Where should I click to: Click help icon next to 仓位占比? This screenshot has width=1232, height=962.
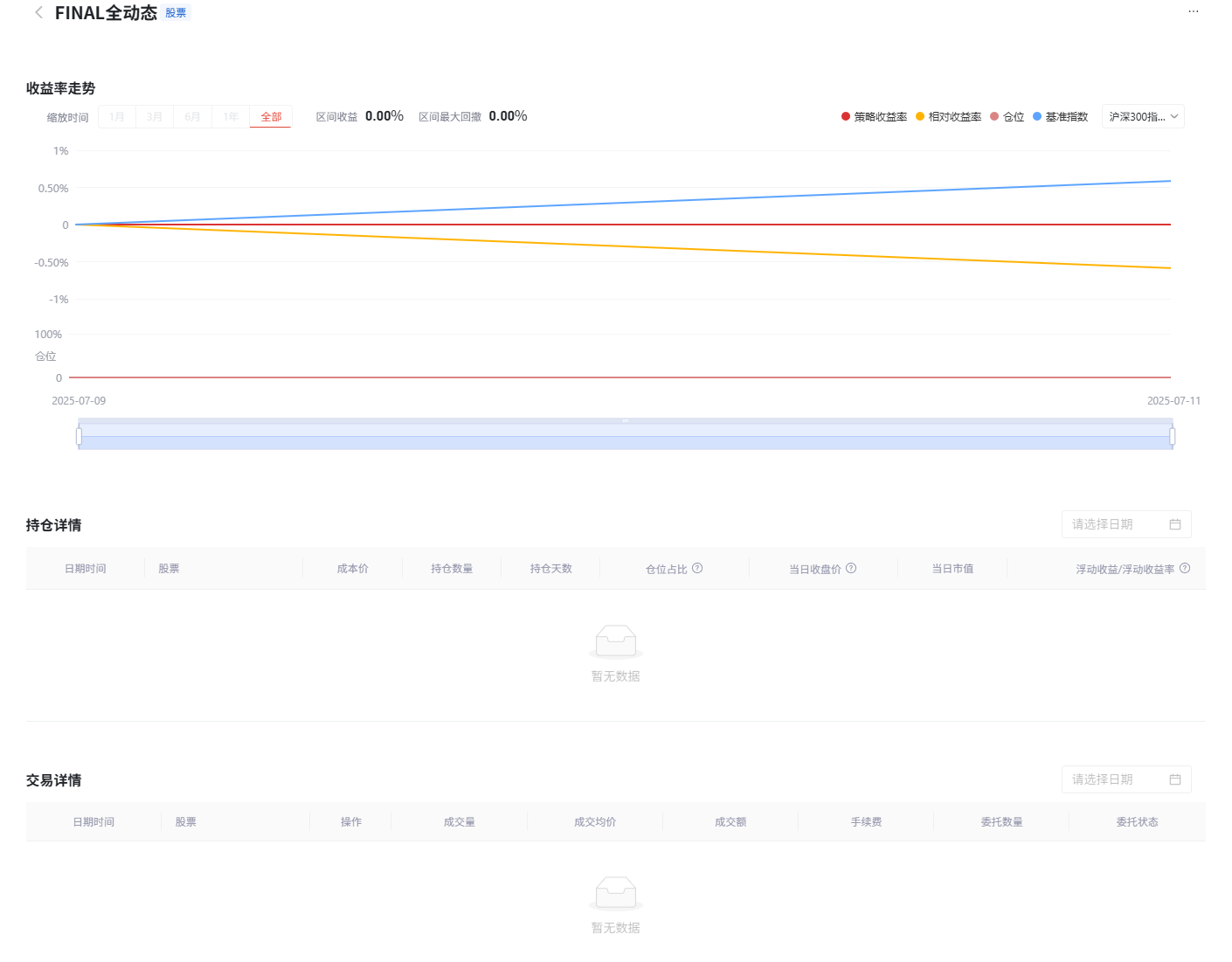697,568
